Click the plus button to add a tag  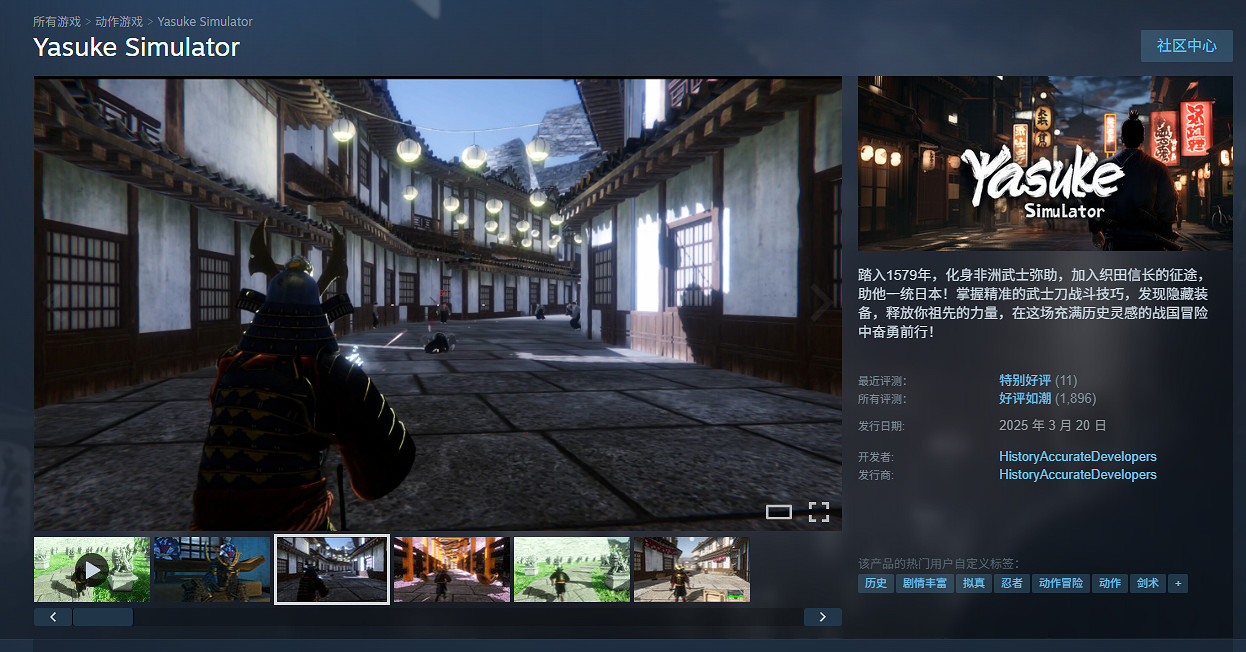click(x=1177, y=583)
